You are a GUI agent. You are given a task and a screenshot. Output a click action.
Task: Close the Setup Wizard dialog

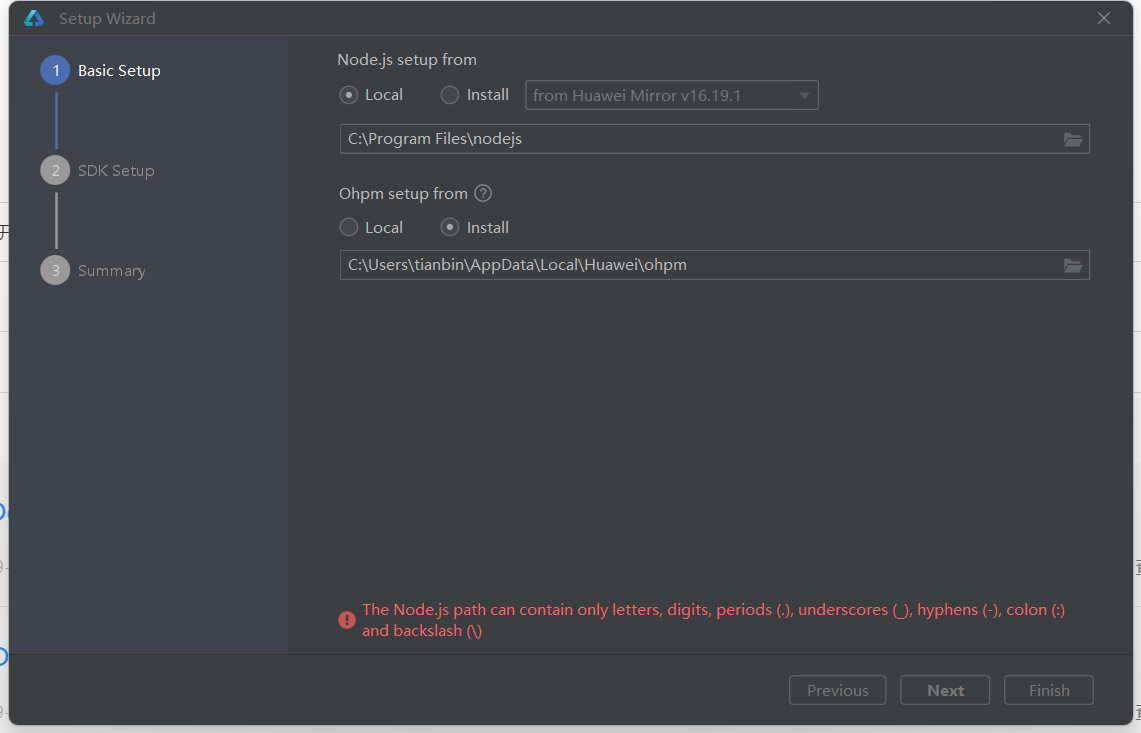pos(1104,18)
